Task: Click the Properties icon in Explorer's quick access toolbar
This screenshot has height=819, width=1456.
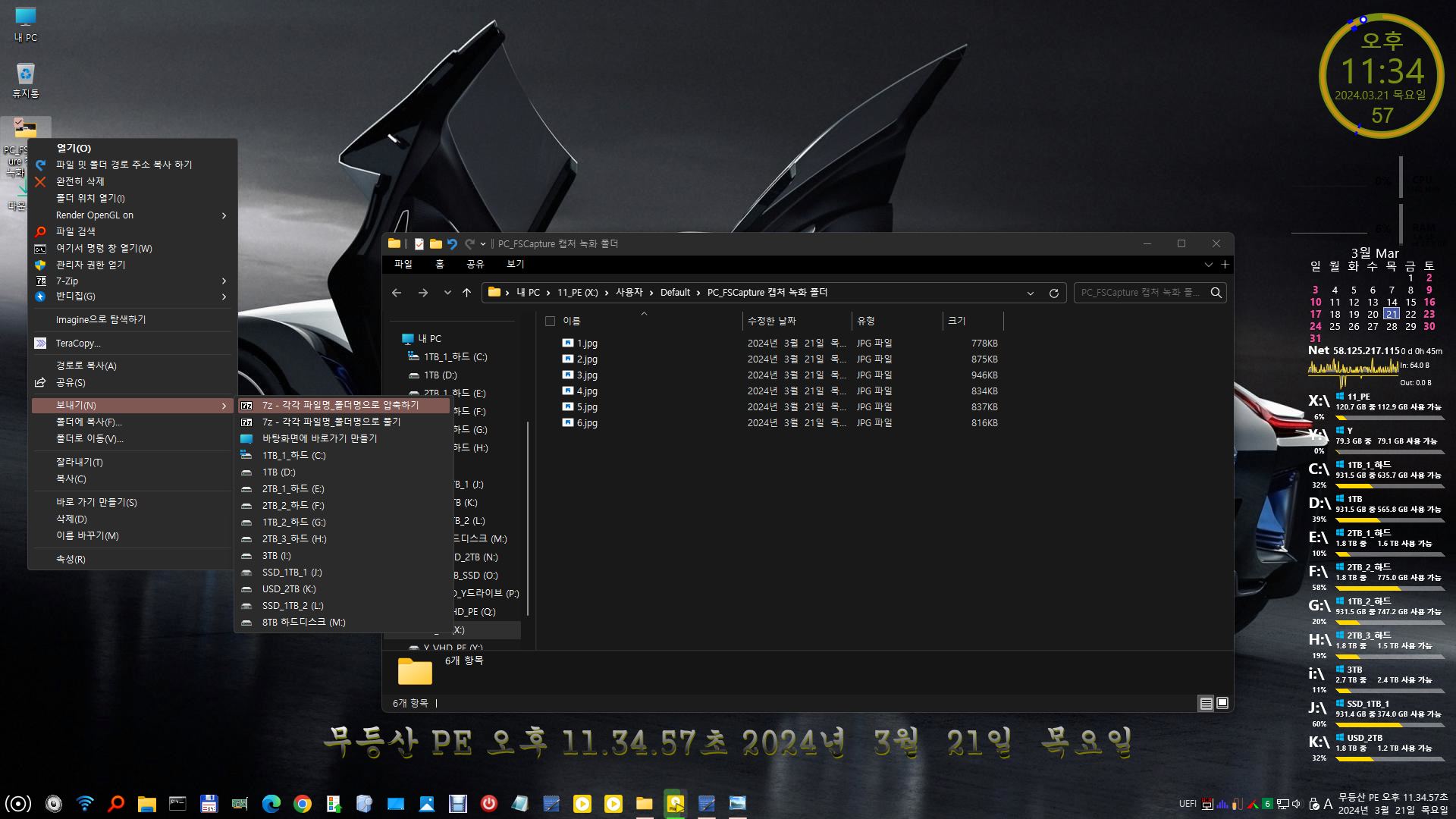Action: (419, 244)
